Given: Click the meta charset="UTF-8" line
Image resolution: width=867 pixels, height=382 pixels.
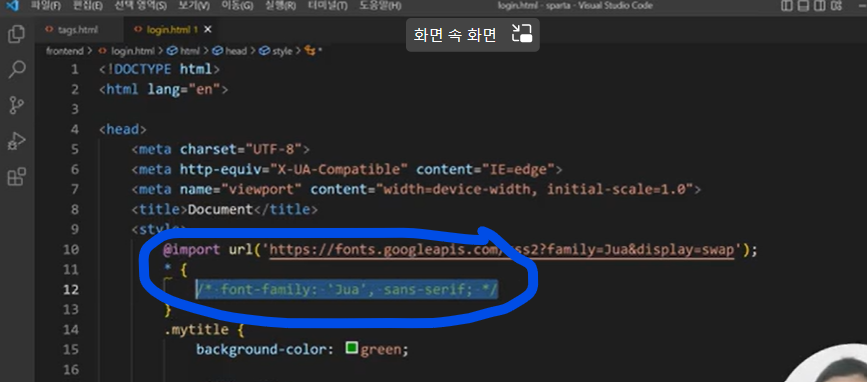Looking at the screenshot, I should [x=221, y=149].
